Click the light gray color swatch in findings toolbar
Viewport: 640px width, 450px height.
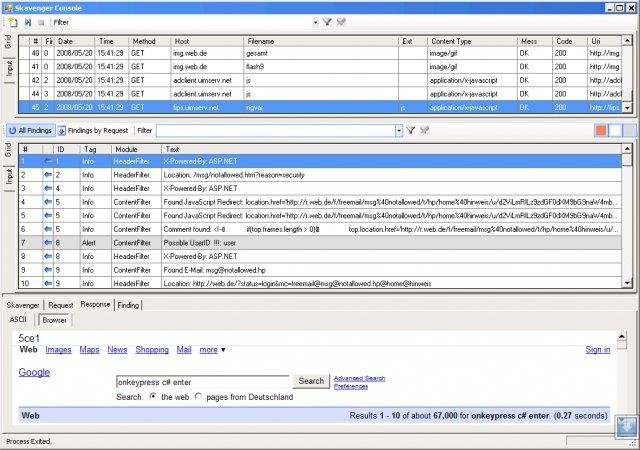(x=630, y=130)
